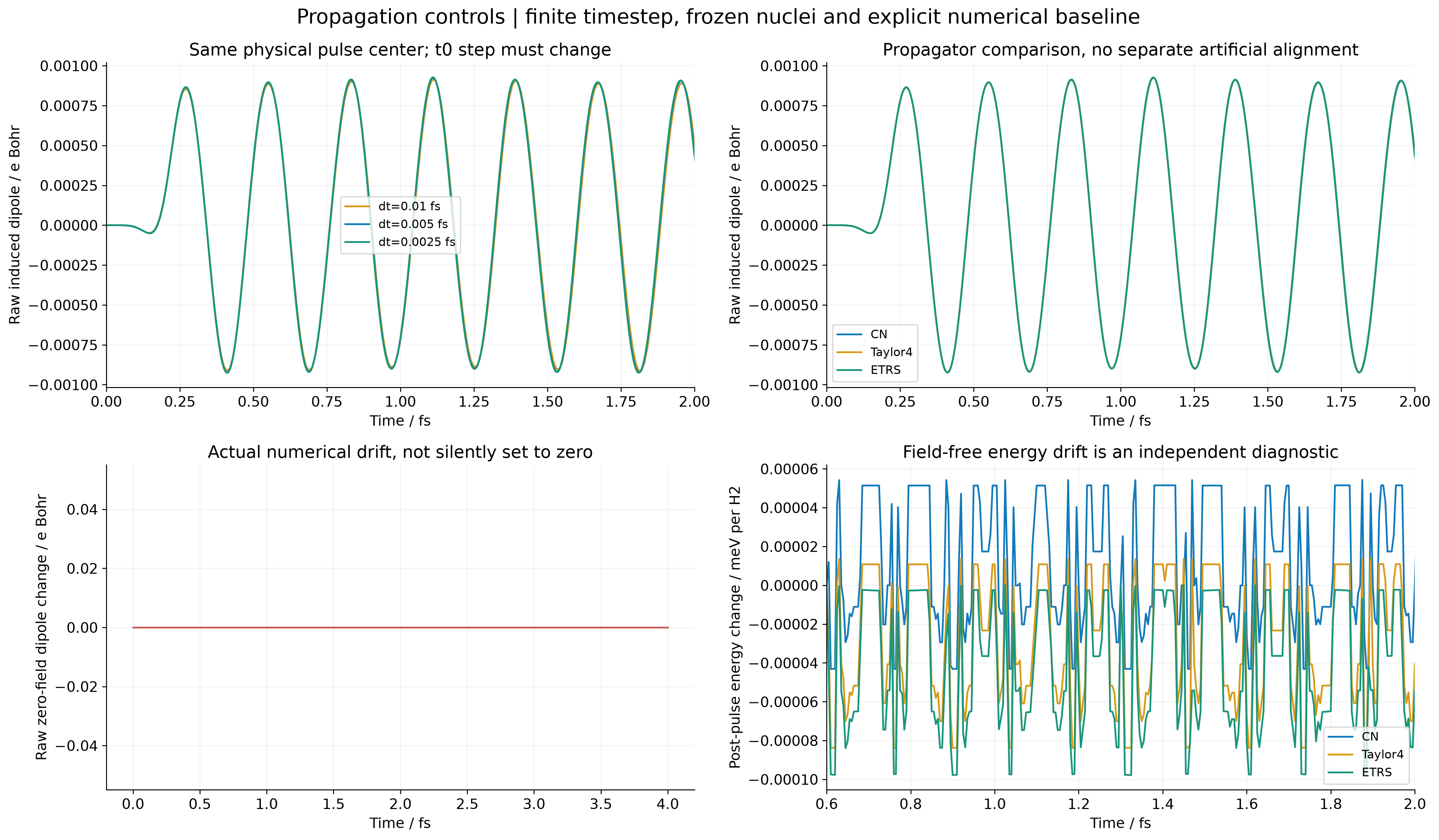Click the 0.04 tick on the drift plot y-axis
The height and width of the screenshot is (840, 1439).
click(x=82, y=510)
